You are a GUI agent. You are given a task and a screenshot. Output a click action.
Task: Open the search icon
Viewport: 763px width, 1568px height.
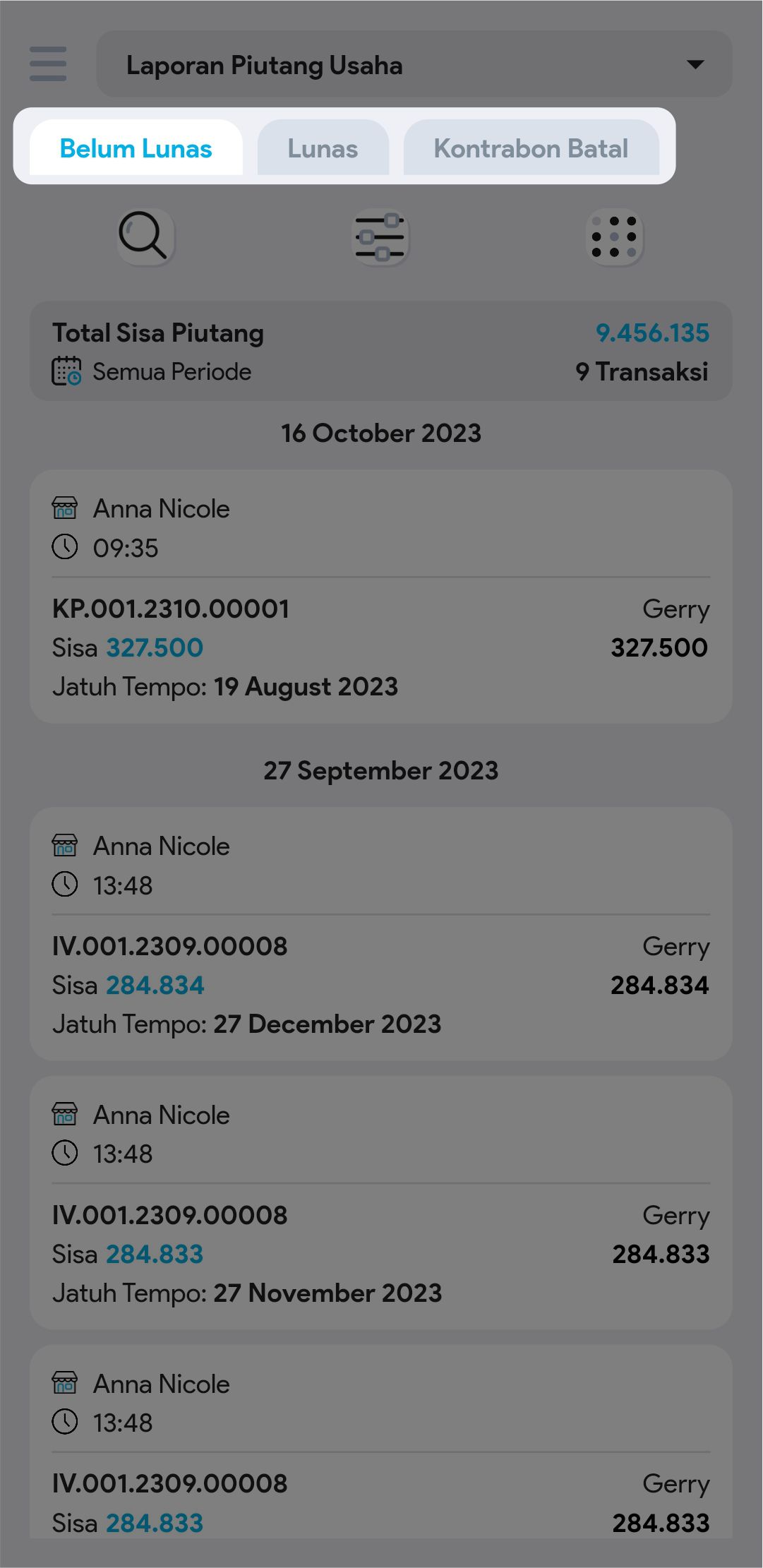pos(144,237)
